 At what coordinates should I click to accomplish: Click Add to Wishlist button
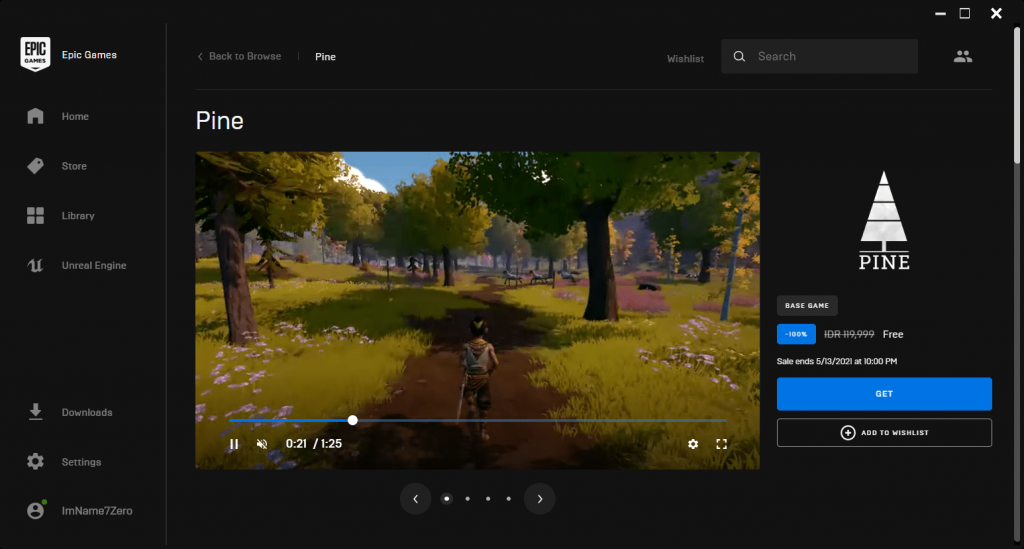click(x=884, y=433)
